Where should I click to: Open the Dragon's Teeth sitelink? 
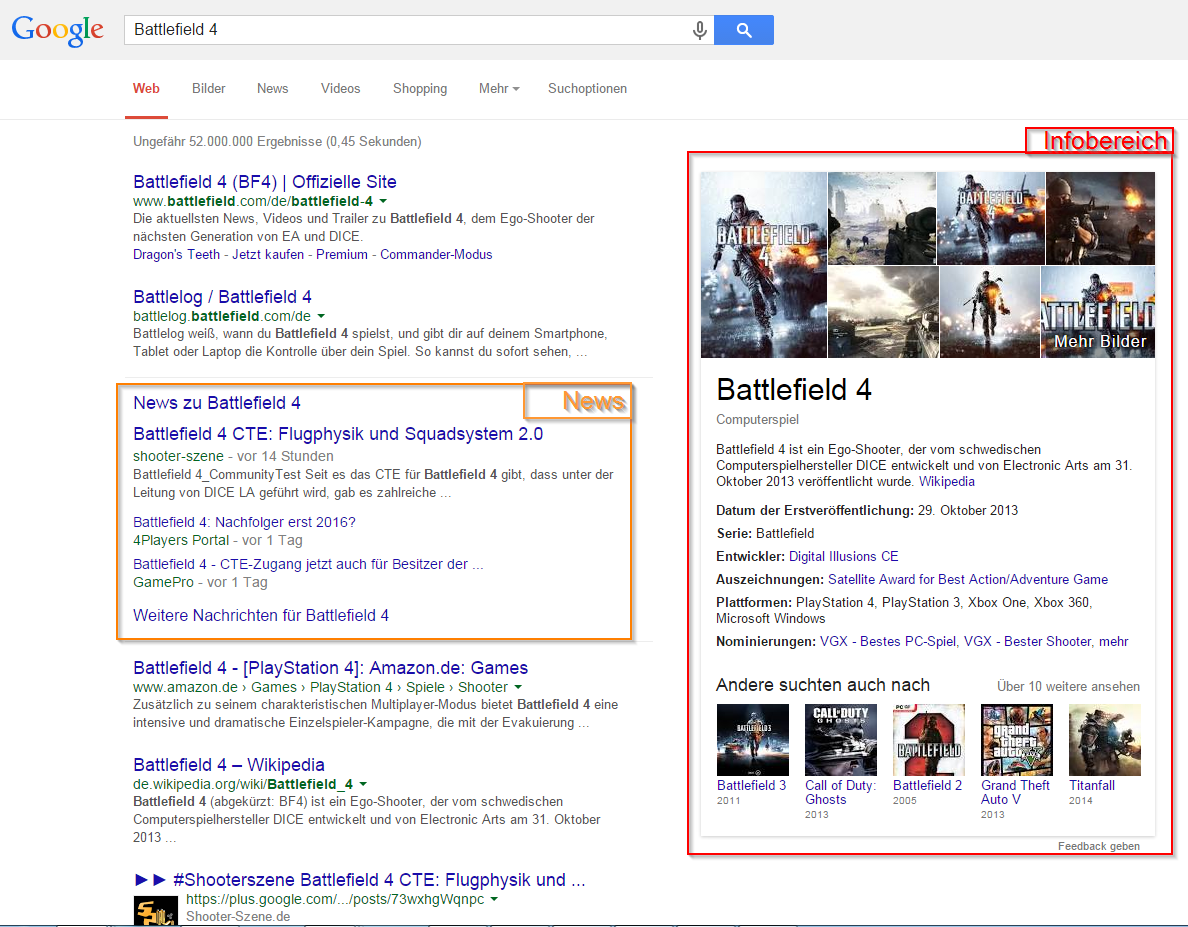pos(177,254)
